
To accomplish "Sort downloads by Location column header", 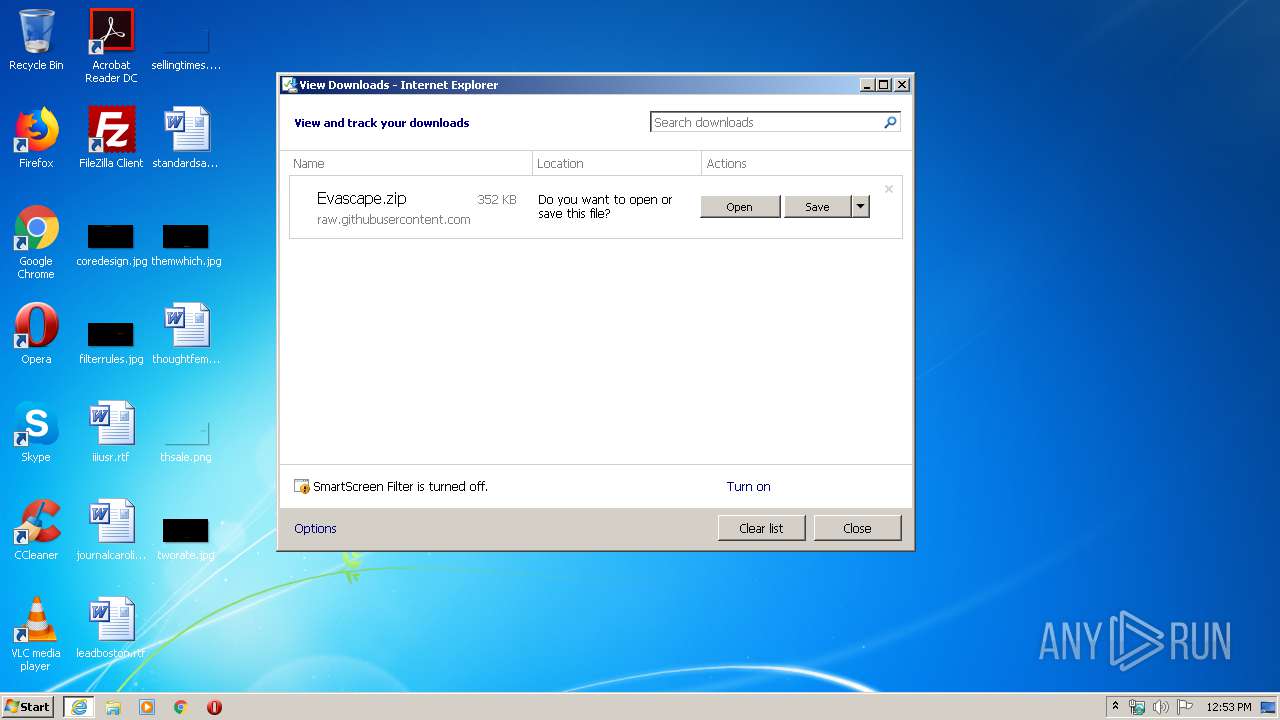I will click(617, 163).
